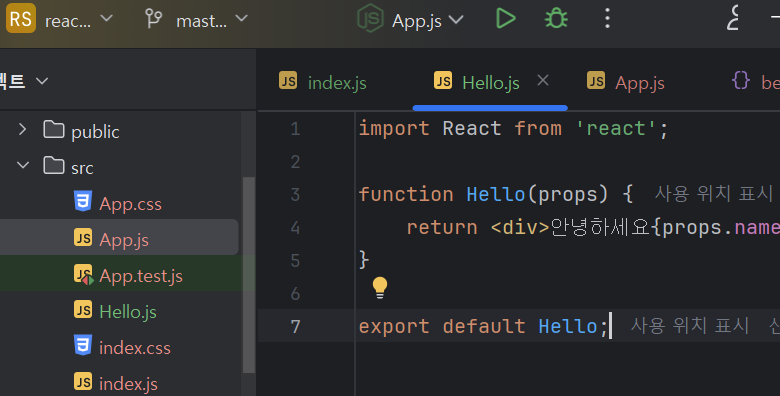Click the Node.js run configuration icon
Screen dimensions: 780x396
[370, 18]
